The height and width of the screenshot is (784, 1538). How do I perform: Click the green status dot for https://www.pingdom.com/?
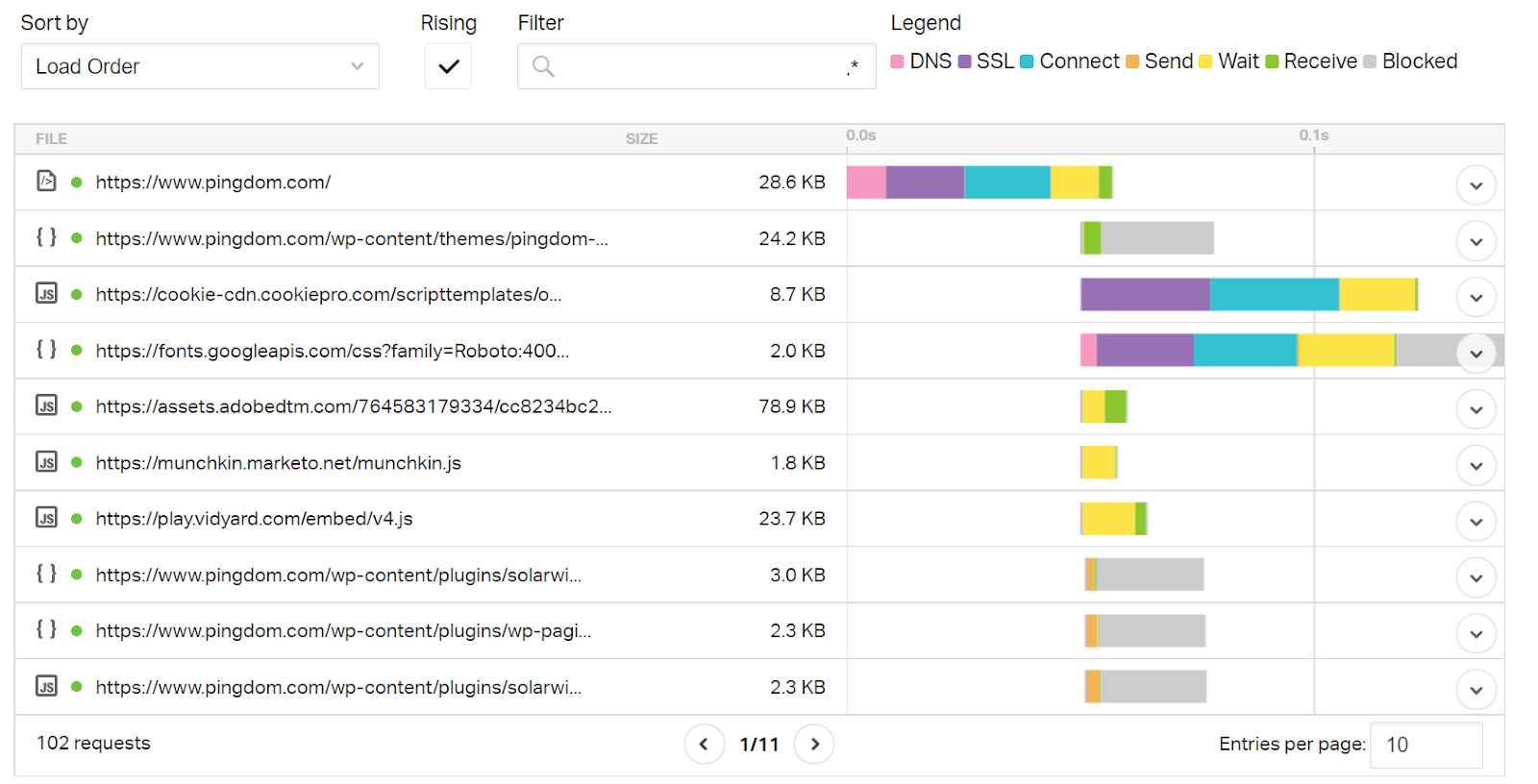76,182
